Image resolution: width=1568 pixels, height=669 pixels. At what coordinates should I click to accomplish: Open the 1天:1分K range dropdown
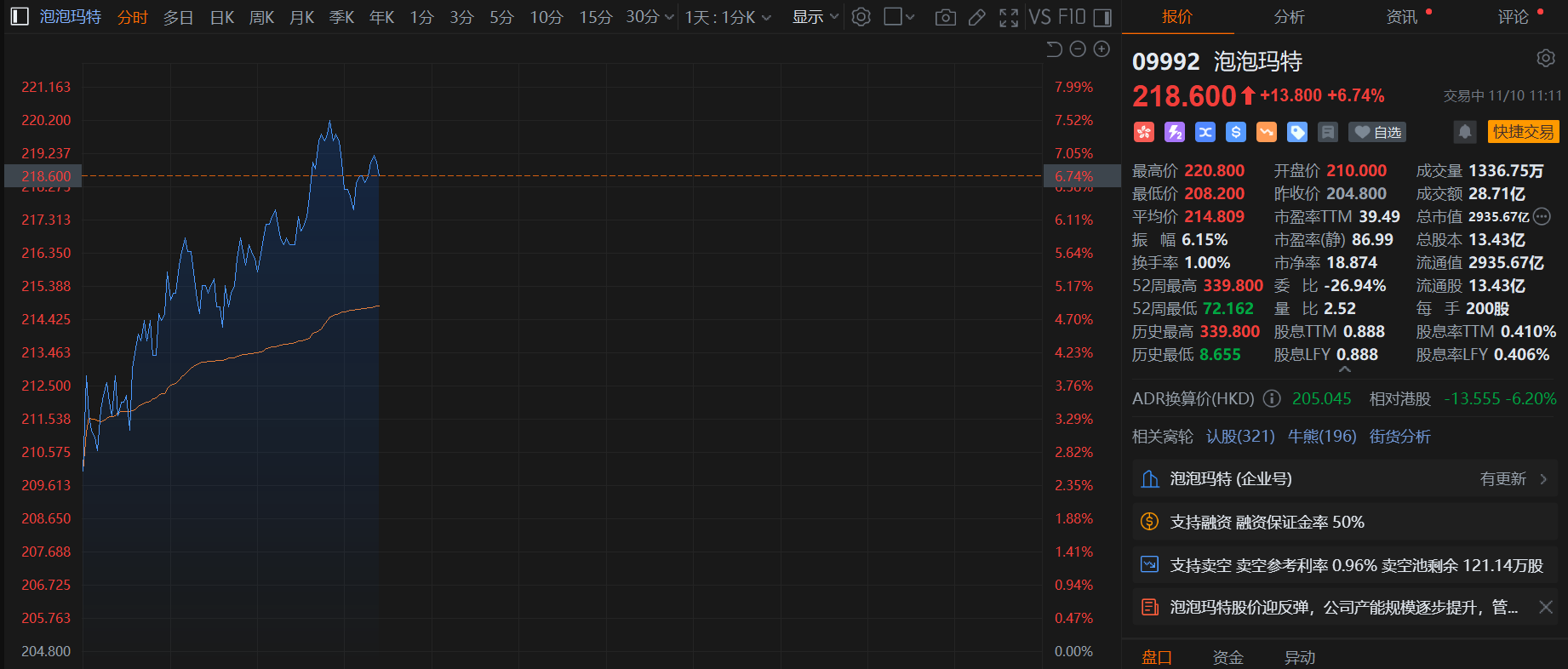point(728,17)
